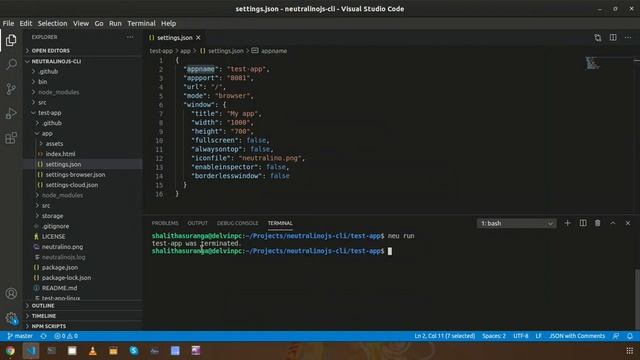This screenshot has width=640, height=360.
Task: Collapse the test-app folder
Action: click(x=83, y=113)
